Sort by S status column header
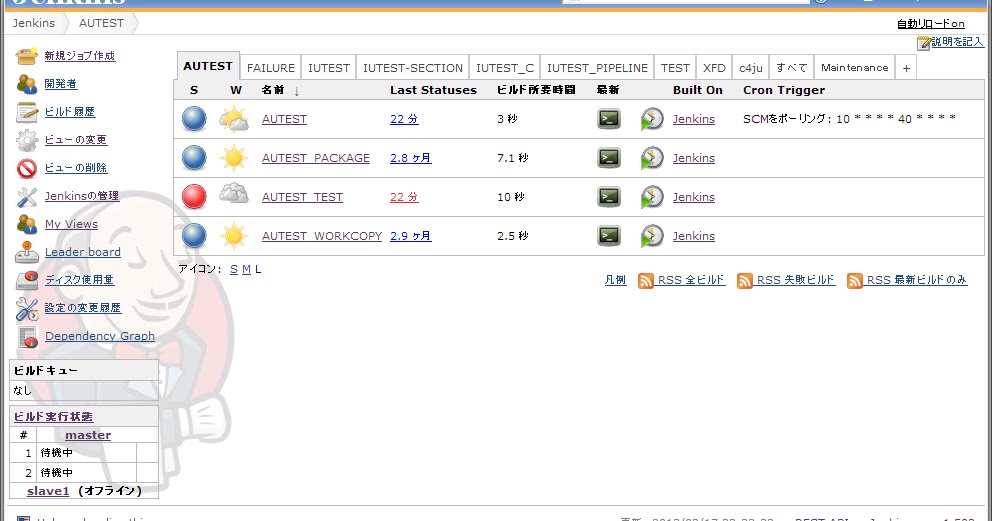 pyautogui.click(x=194, y=90)
